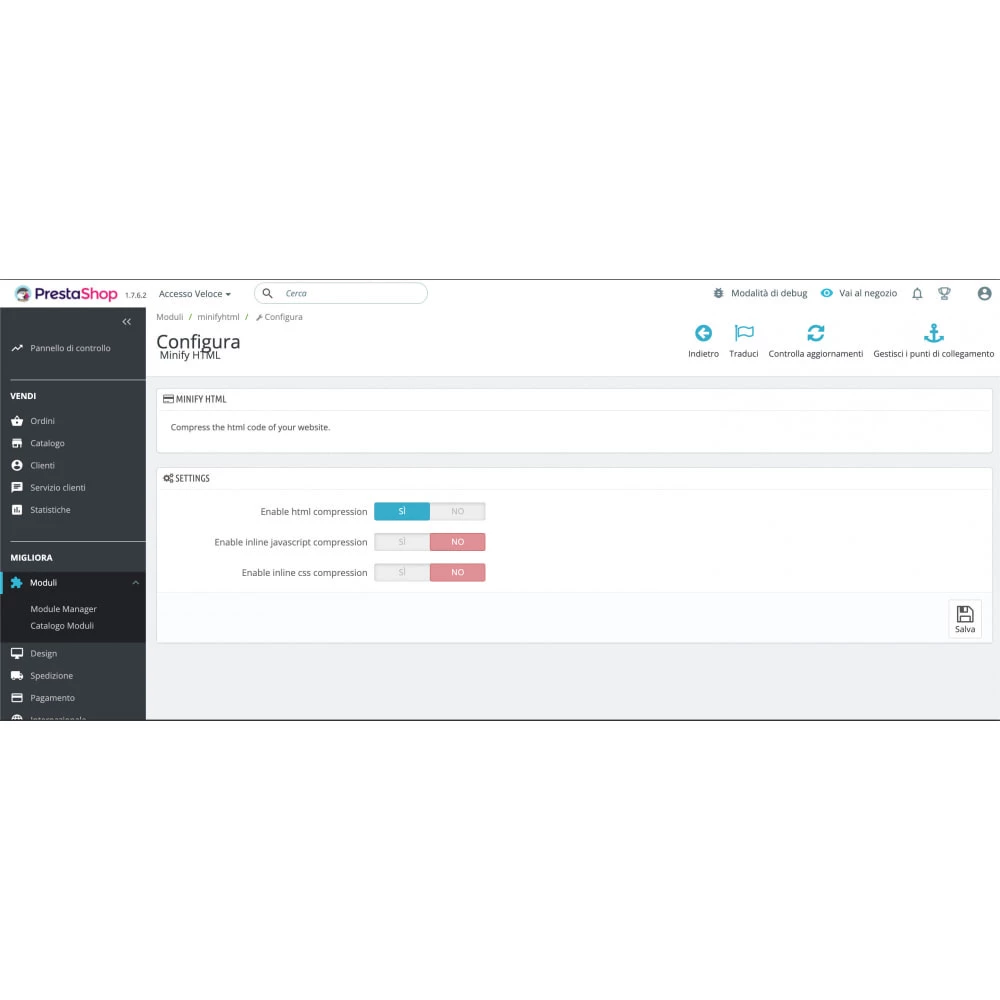This screenshot has width=1000, height=1000.
Task: Go to Moduli breadcrumb
Action: point(170,317)
